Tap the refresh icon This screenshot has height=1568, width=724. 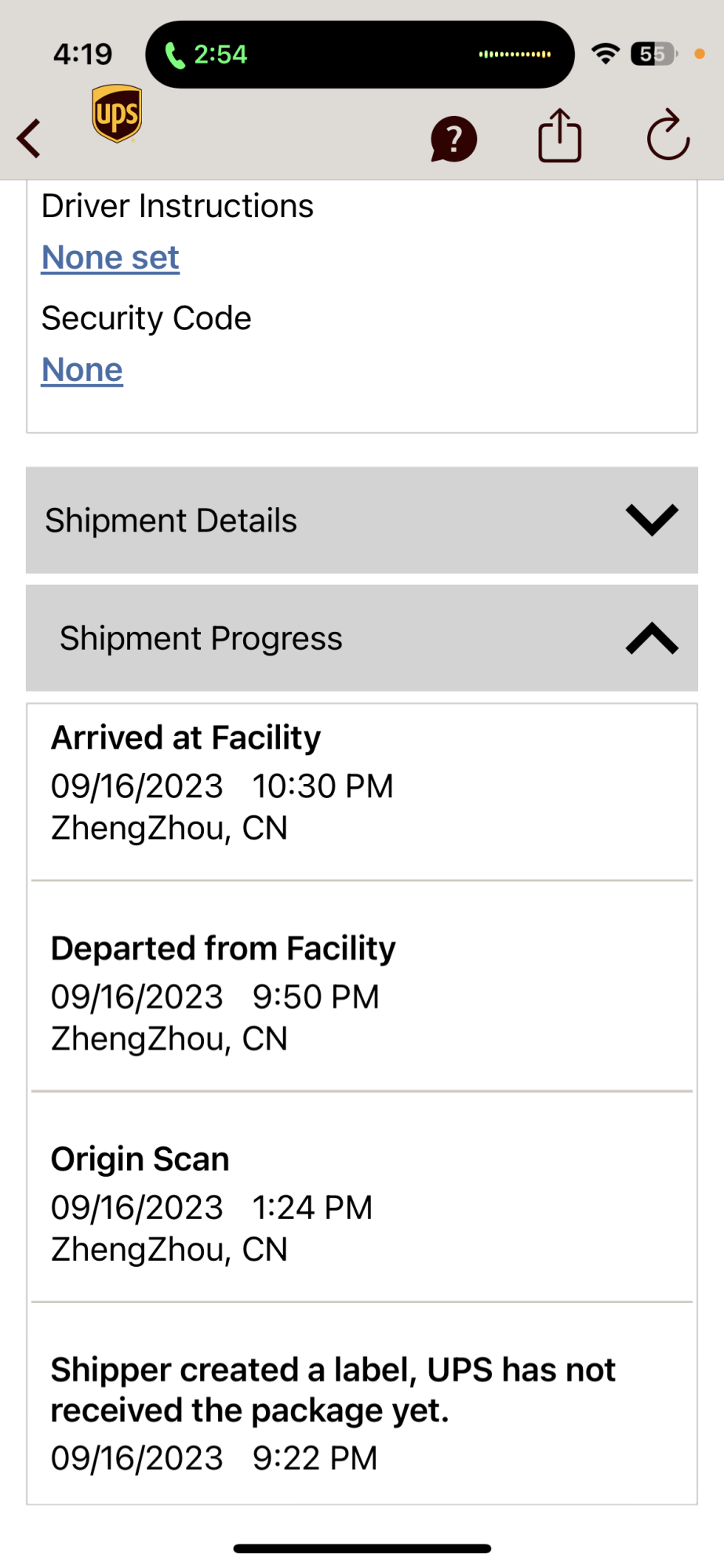click(668, 136)
